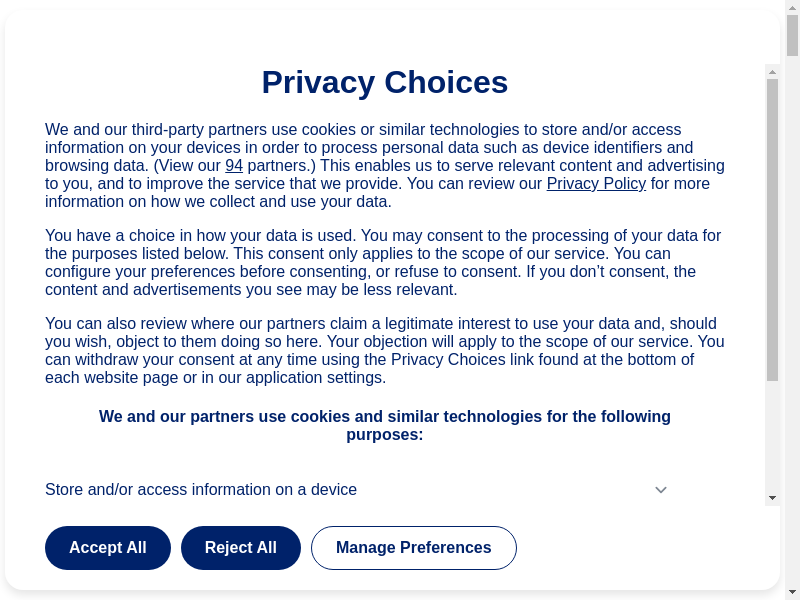
Task: Click the page scrollbar's down arrow
Action: click(792, 592)
